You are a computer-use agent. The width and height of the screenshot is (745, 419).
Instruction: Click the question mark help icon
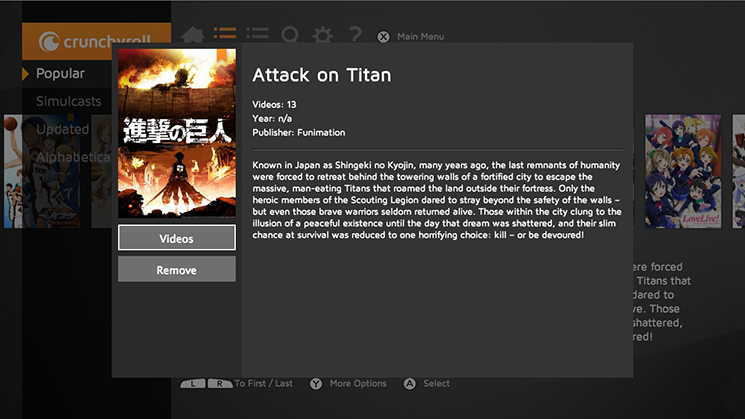pos(354,36)
